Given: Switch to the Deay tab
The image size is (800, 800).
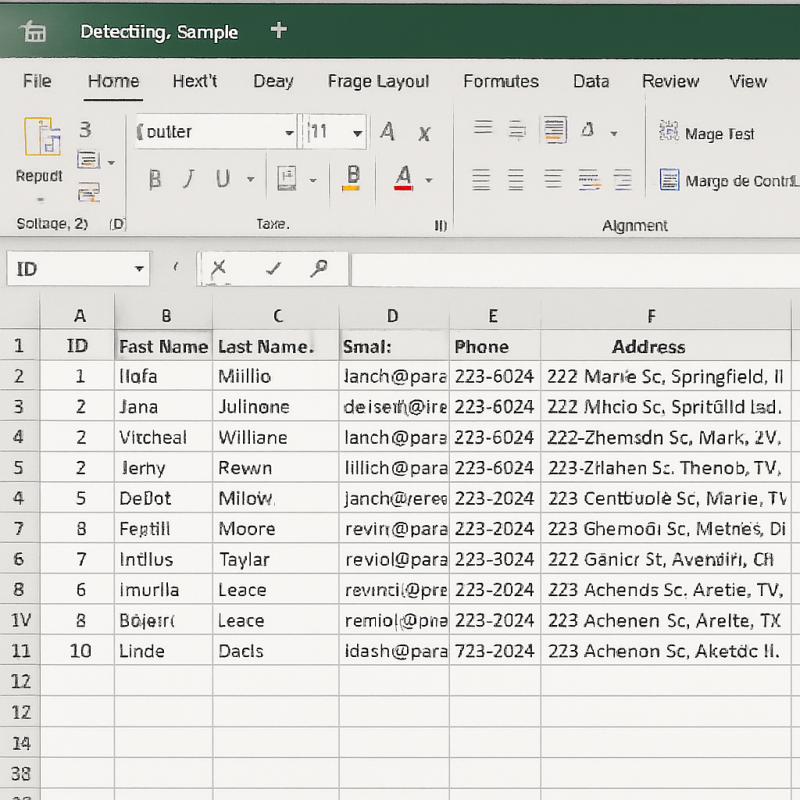Looking at the screenshot, I should pos(273,82).
